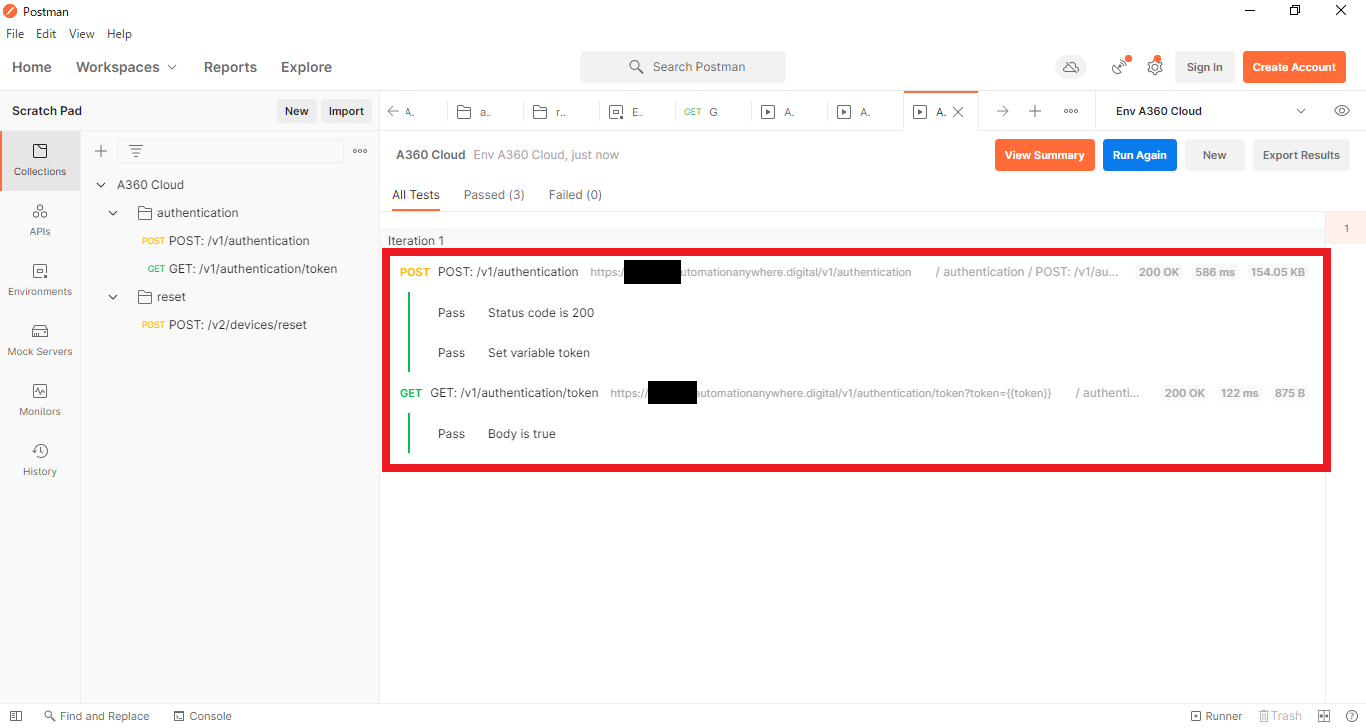
Task: Click Create Account button
Action: [x=1294, y=67]
